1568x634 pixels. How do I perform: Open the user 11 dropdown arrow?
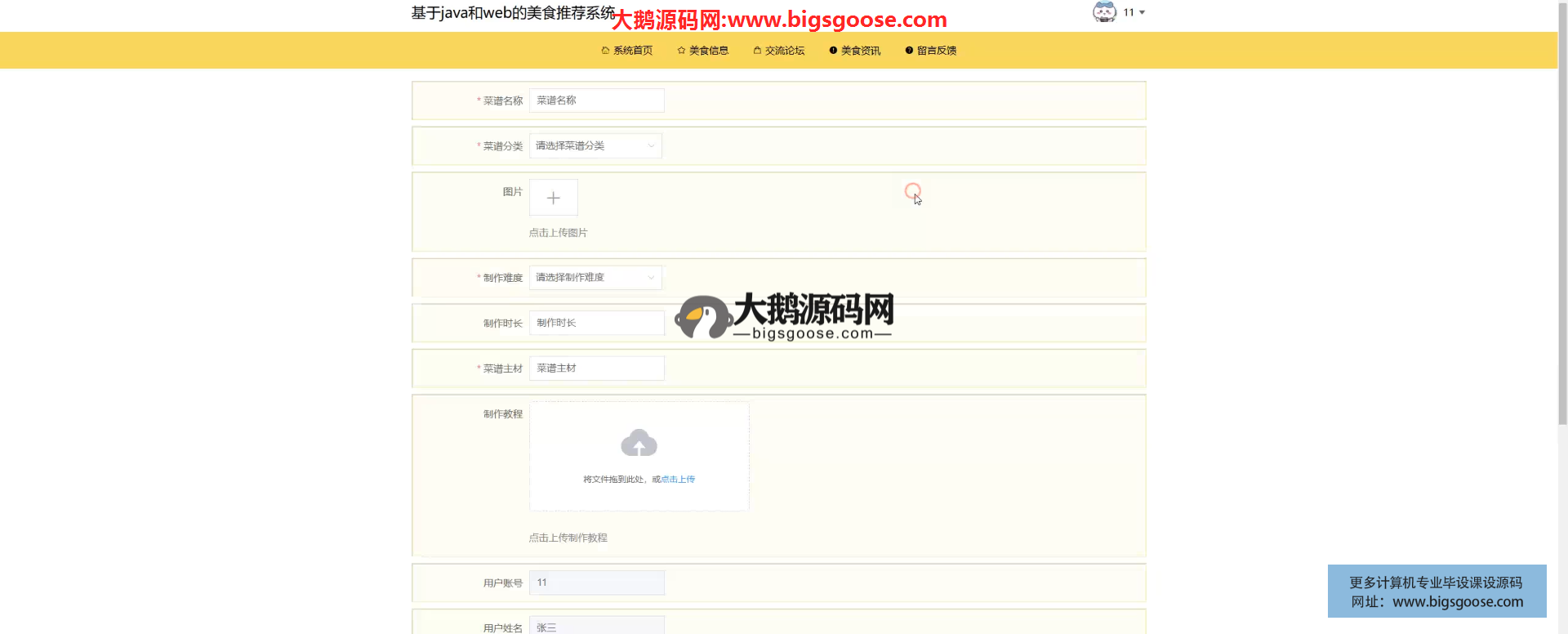[1142, 12]
